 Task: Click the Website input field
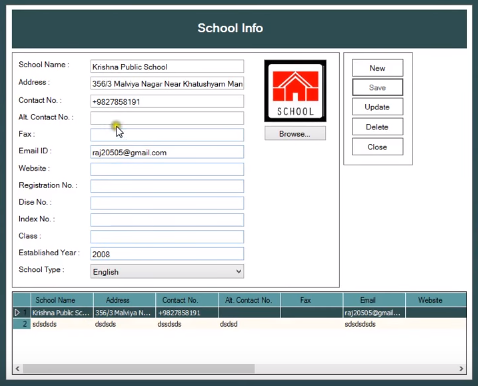click(167, 169)
